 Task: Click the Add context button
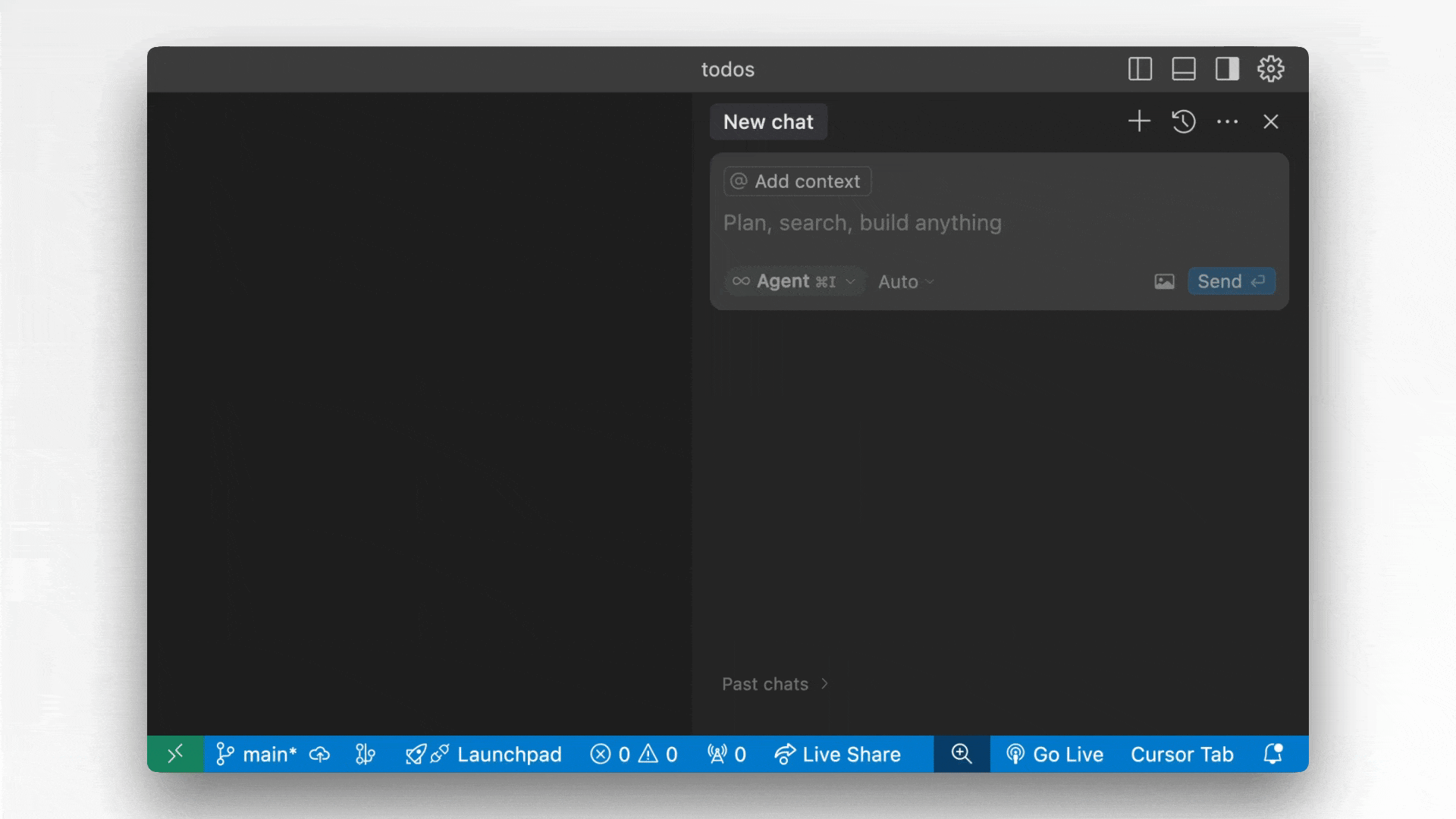[x=797, y=181]
